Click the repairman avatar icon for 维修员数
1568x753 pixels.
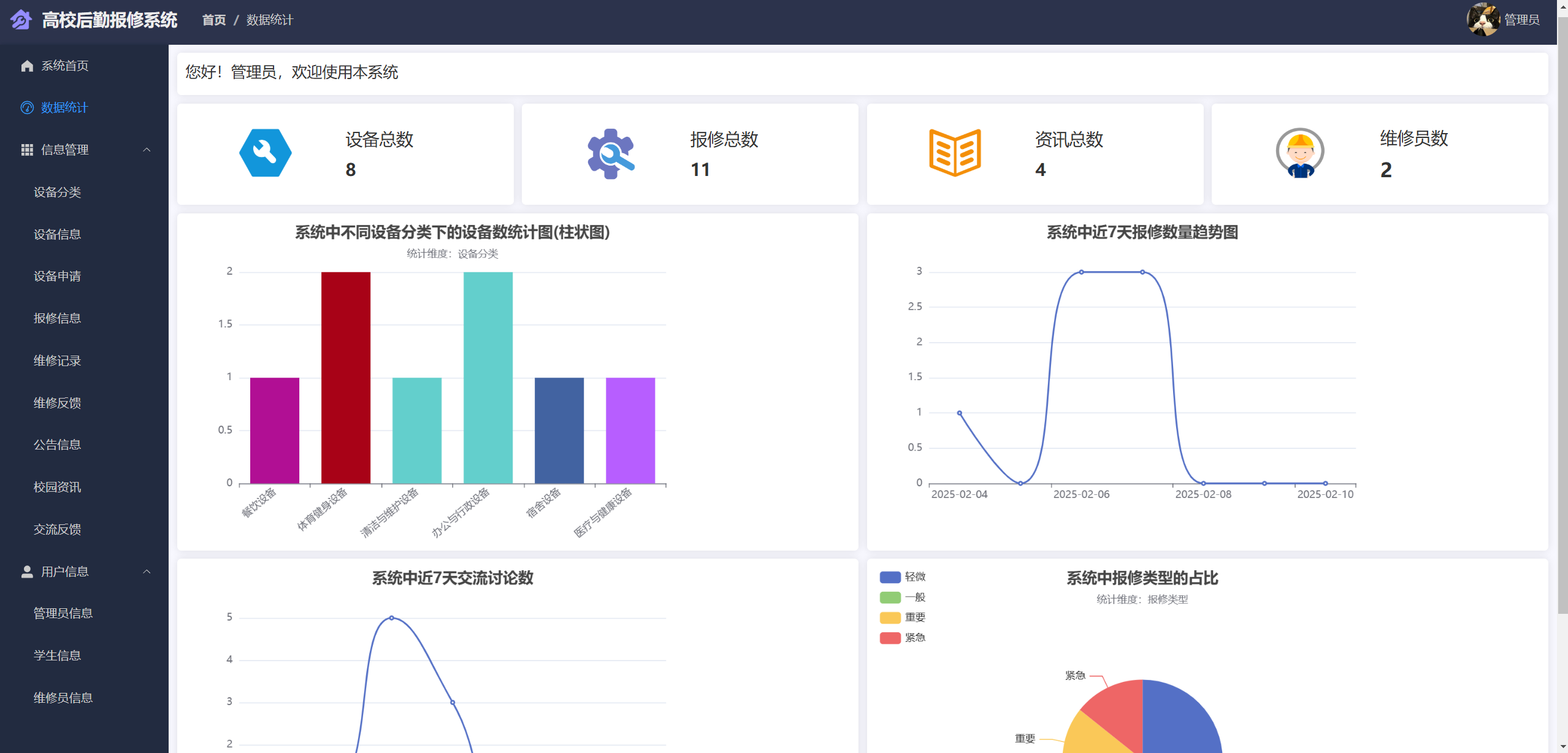point(1300,153)
